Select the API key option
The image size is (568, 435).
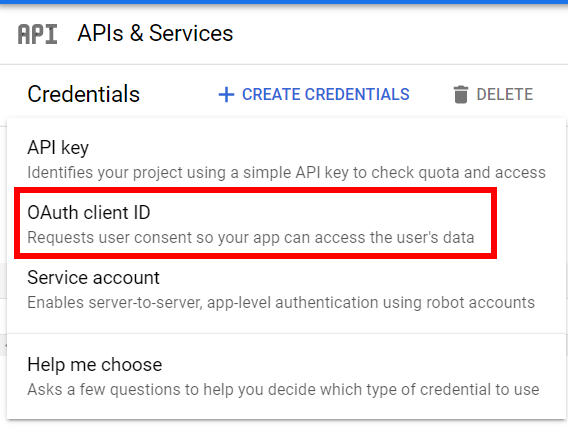[x=286, y=159]
